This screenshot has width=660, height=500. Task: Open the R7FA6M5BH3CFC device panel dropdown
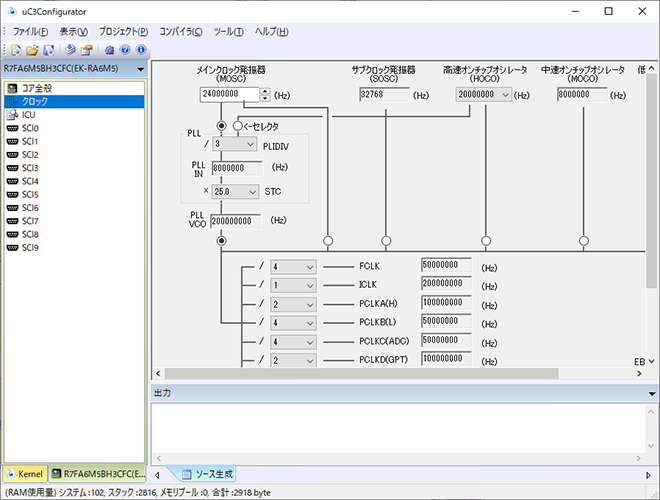(x=141, y=69)
